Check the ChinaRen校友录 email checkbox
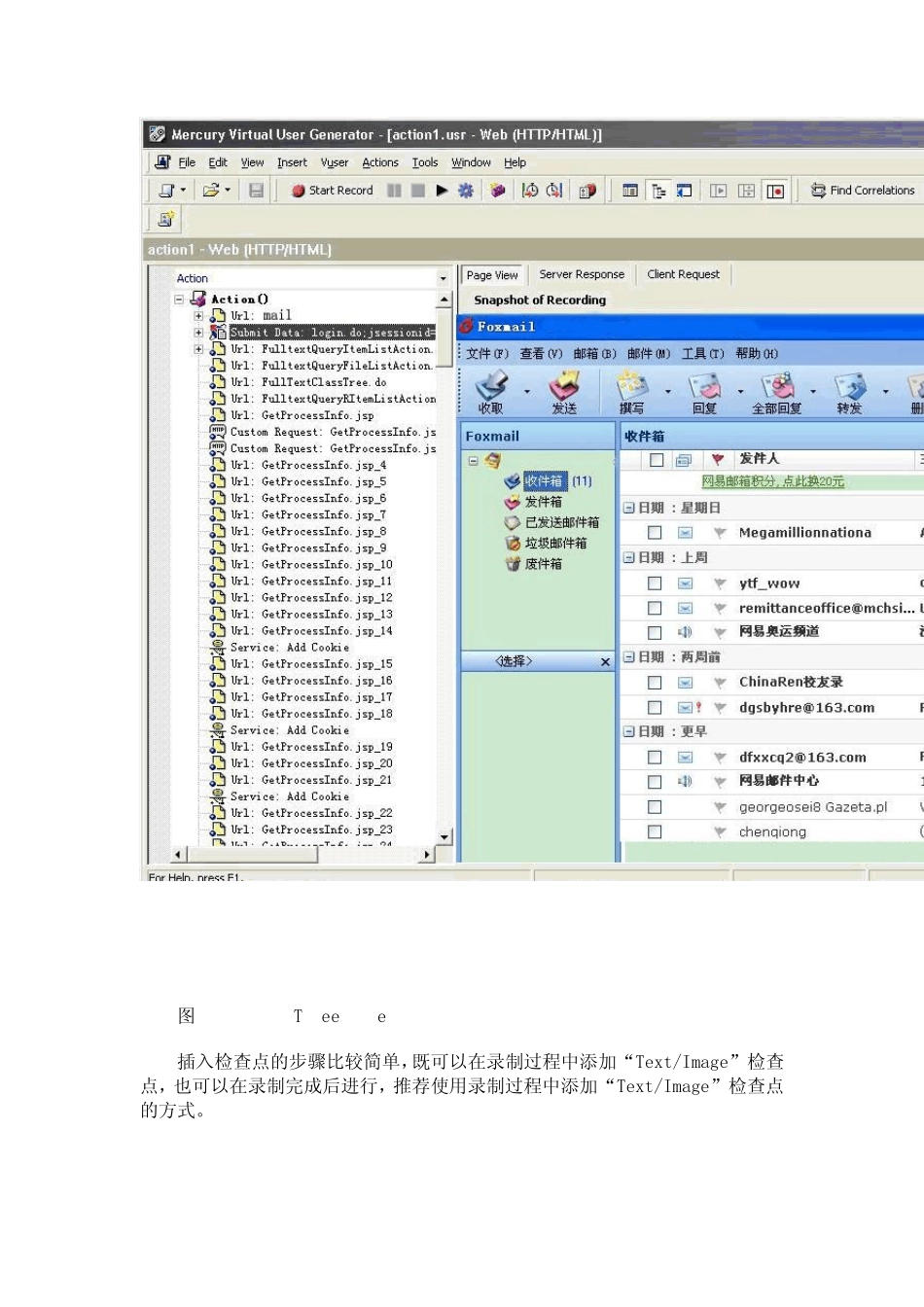The height and width of the screenshot is (1307, 924). [x=655, y=683]
